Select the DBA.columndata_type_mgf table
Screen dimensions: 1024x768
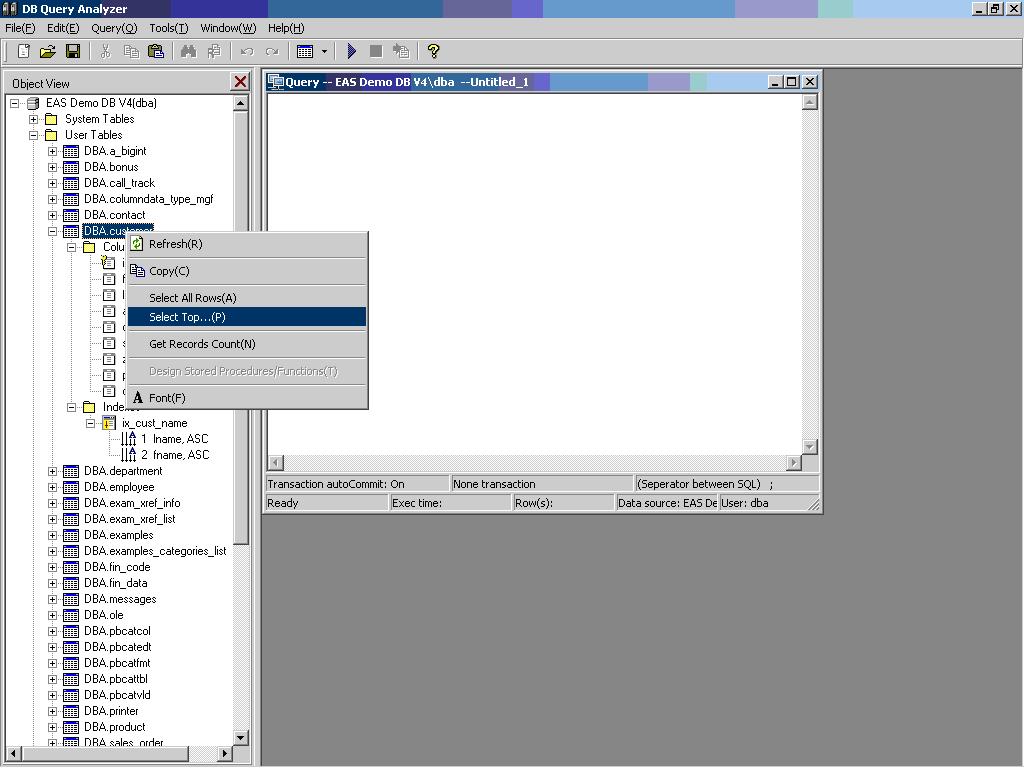148,199
